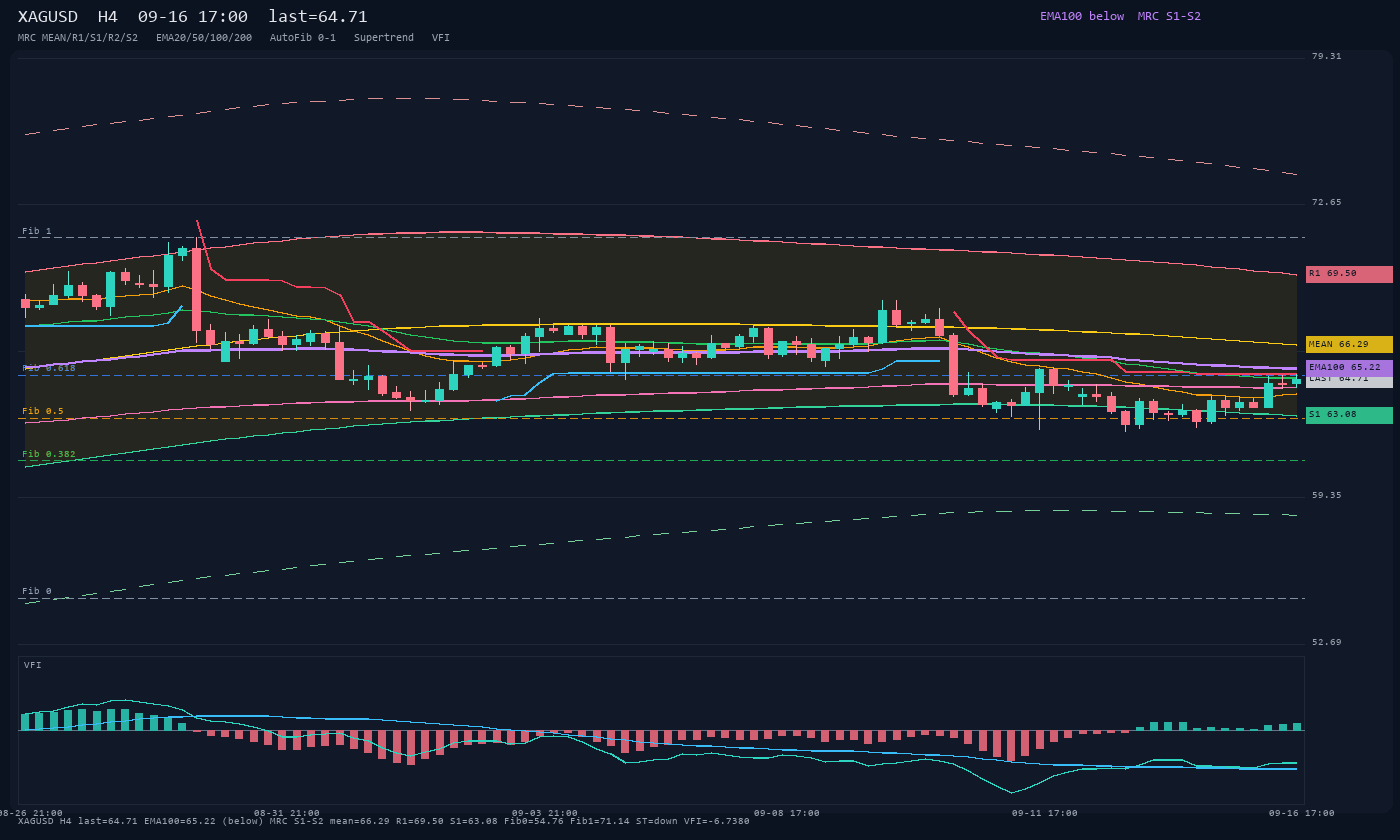This screenshot has height=840, width=1400.
Task: Click the 09-11 17:00 time axis label
Action: (1045, 813)
